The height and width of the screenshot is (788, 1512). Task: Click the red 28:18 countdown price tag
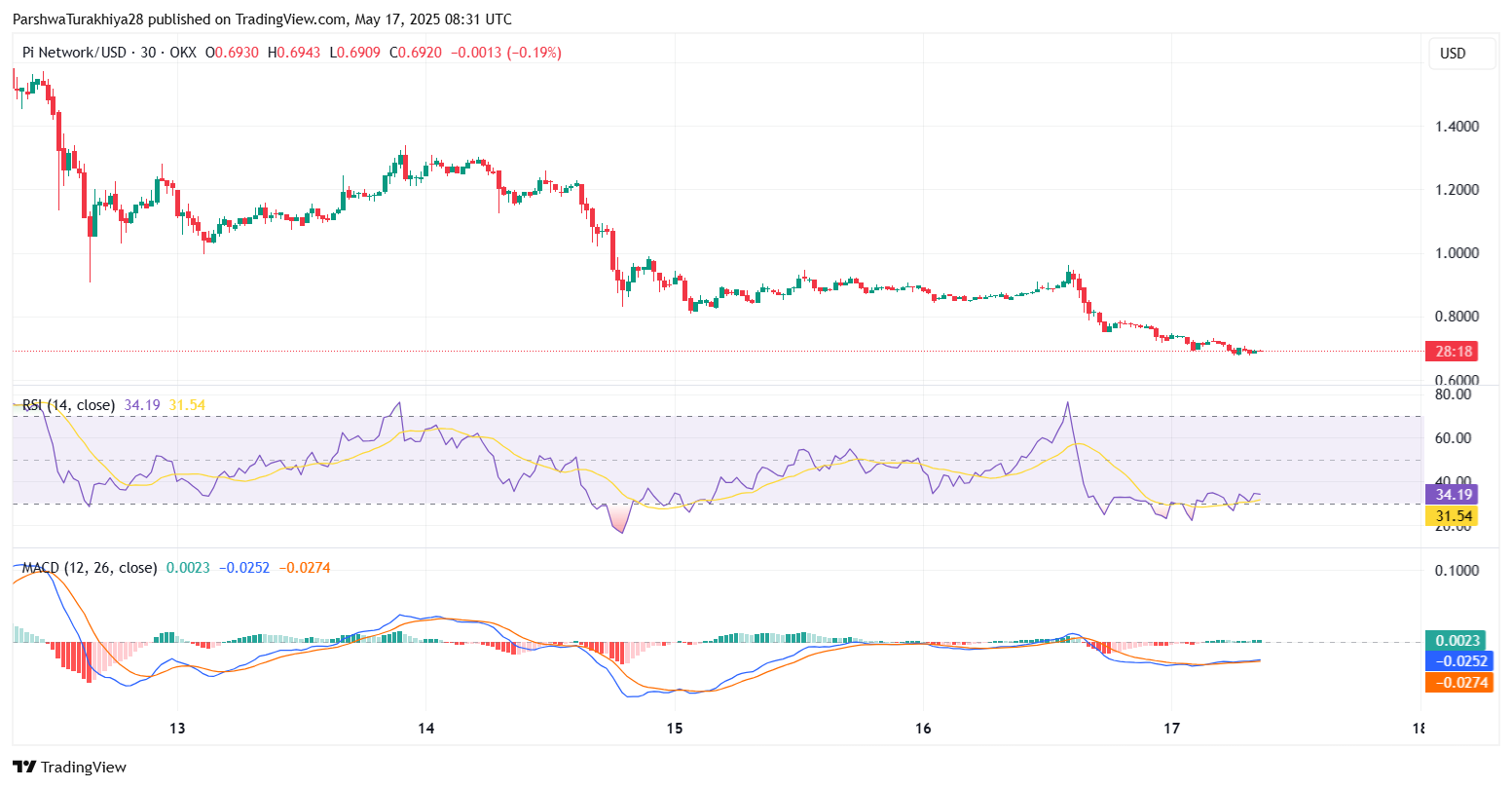(1451, 352)
